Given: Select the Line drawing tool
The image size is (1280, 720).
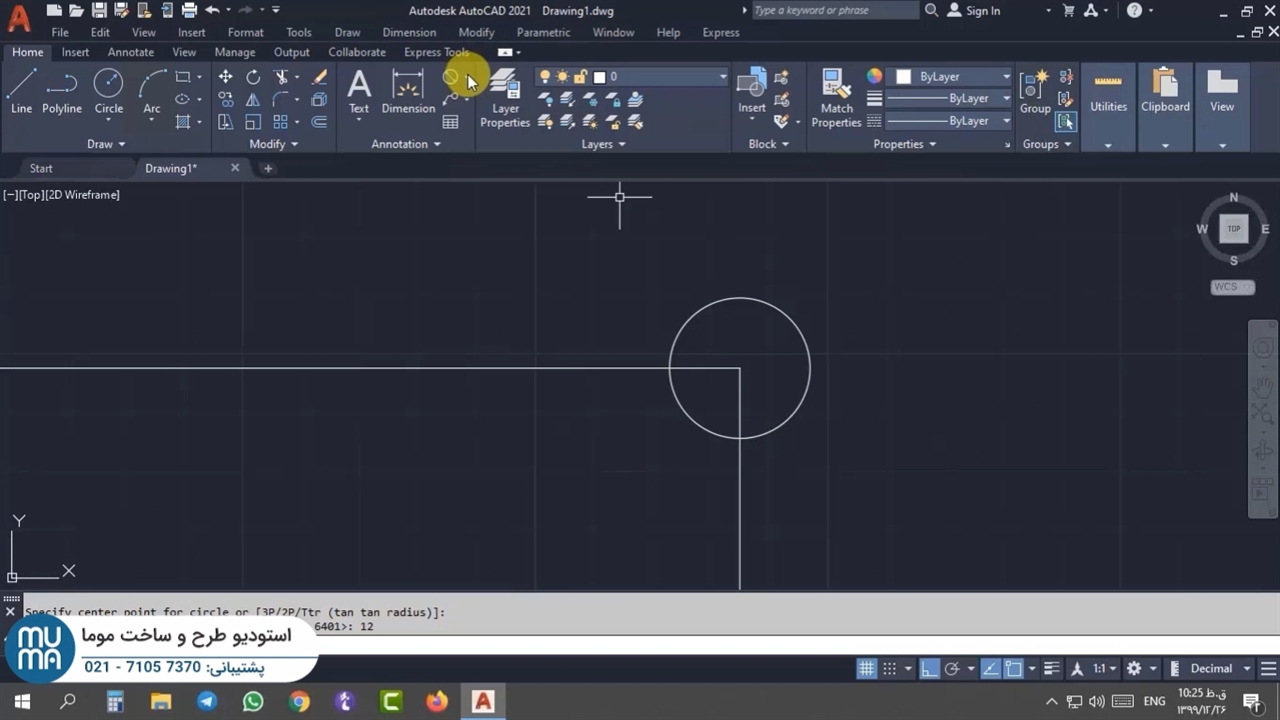Looking at the screenshot, I should [x=21, y=92].
